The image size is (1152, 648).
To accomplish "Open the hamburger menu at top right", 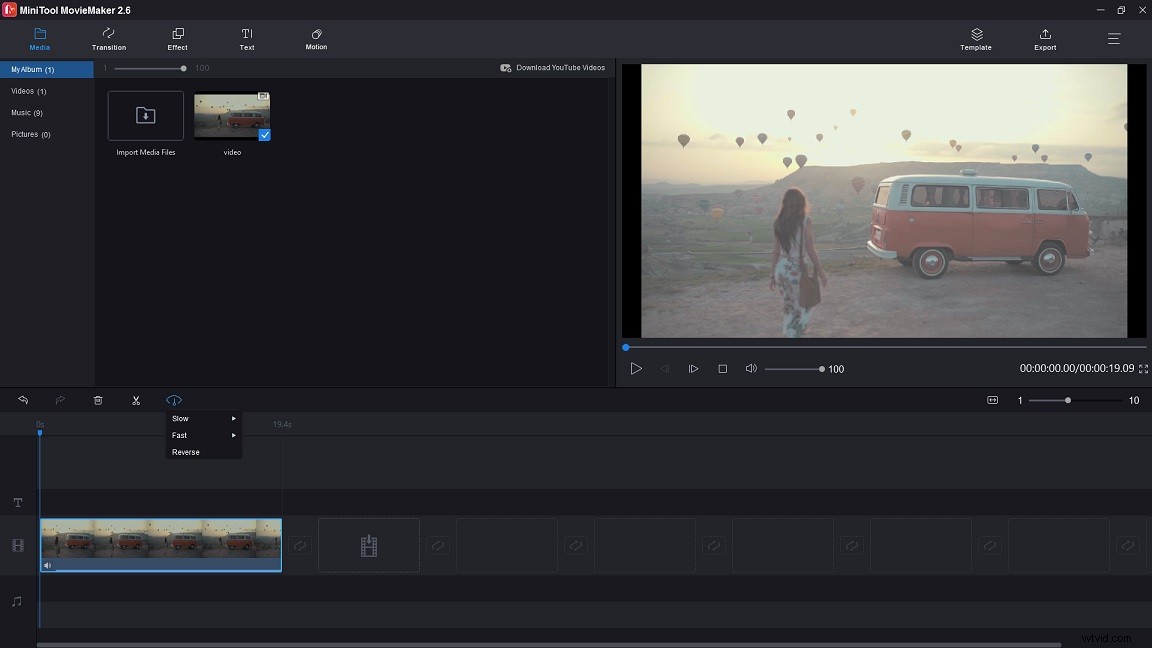I will (x=1113, y=39).
